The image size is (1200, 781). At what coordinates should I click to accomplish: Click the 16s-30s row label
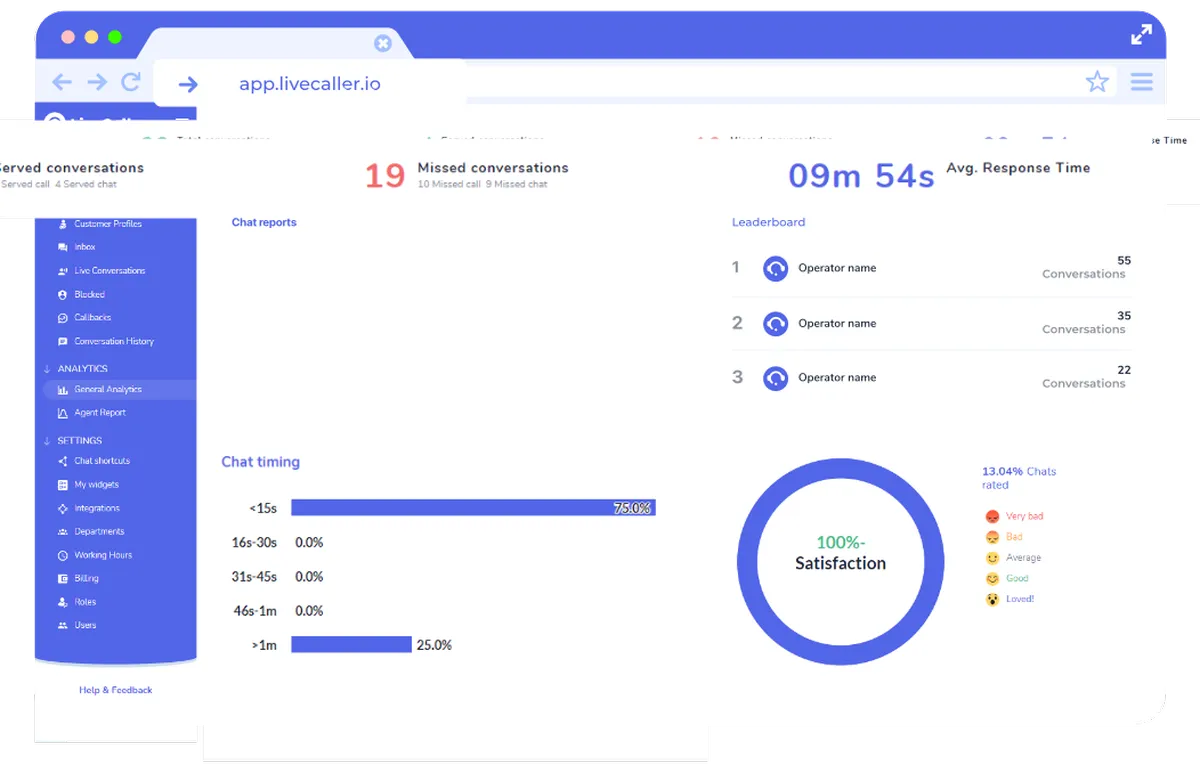pos(254,543)
